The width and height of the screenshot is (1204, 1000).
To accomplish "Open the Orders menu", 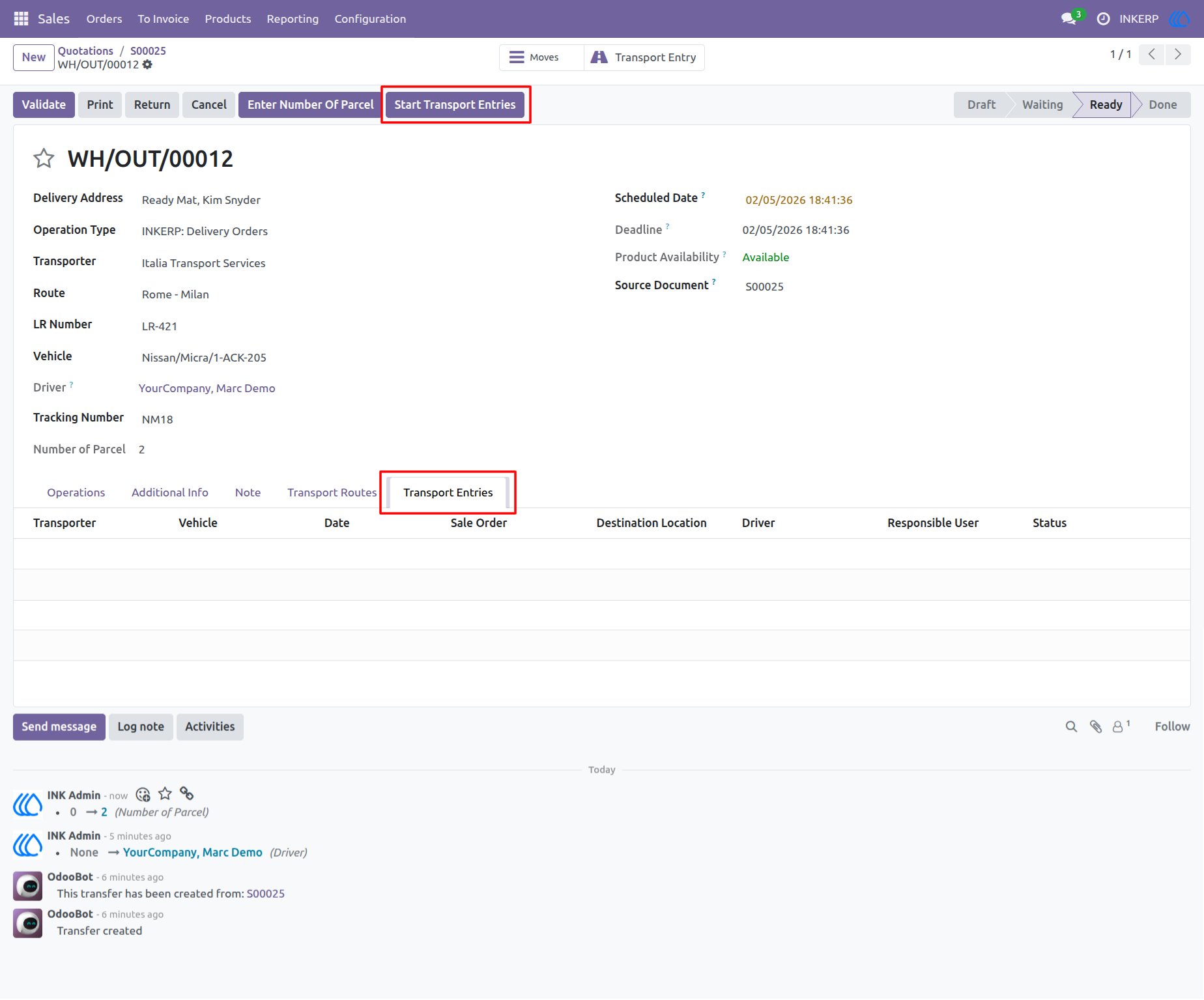I will 104,19.
